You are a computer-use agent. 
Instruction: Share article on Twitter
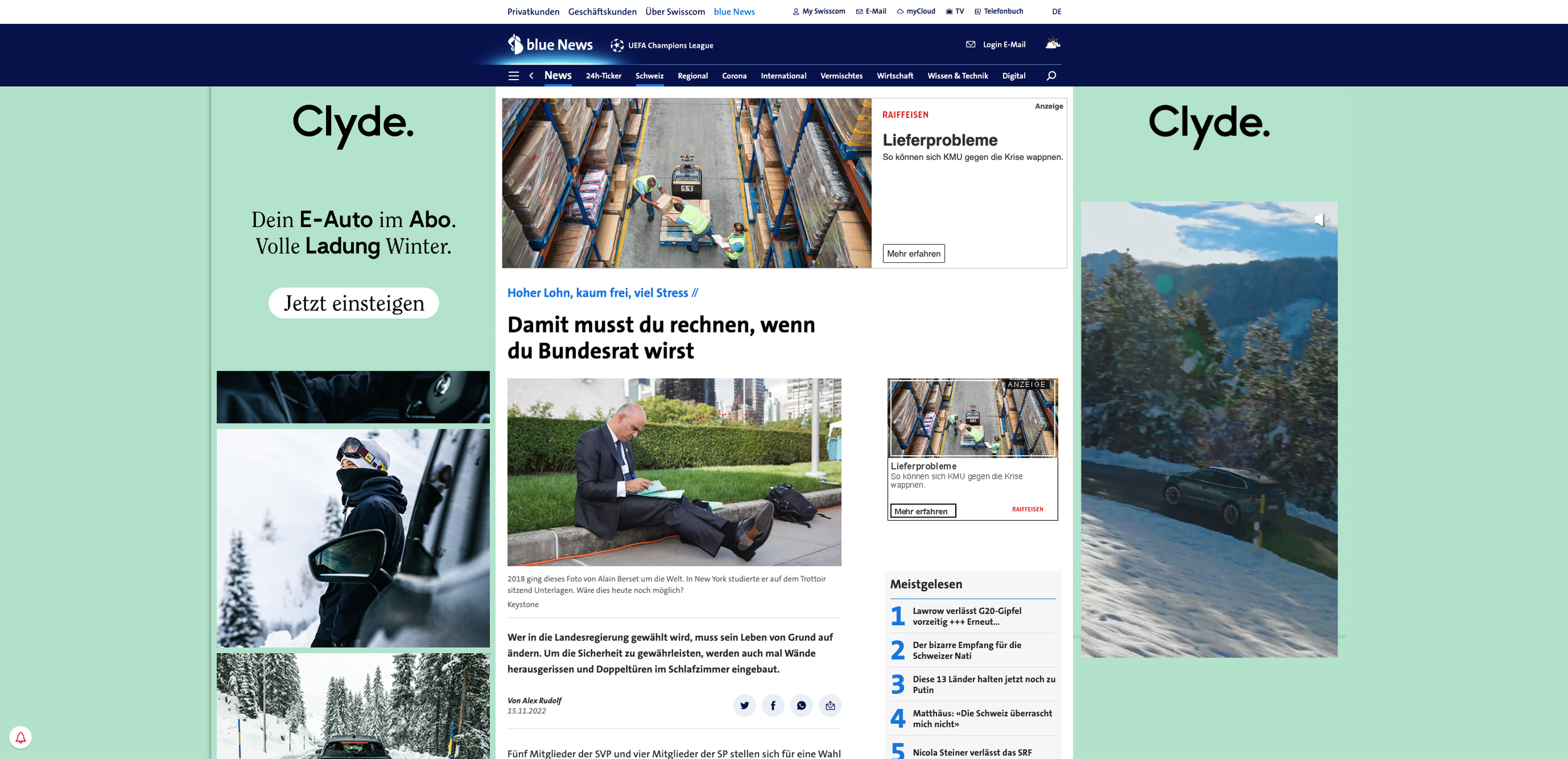pos(744,706)
